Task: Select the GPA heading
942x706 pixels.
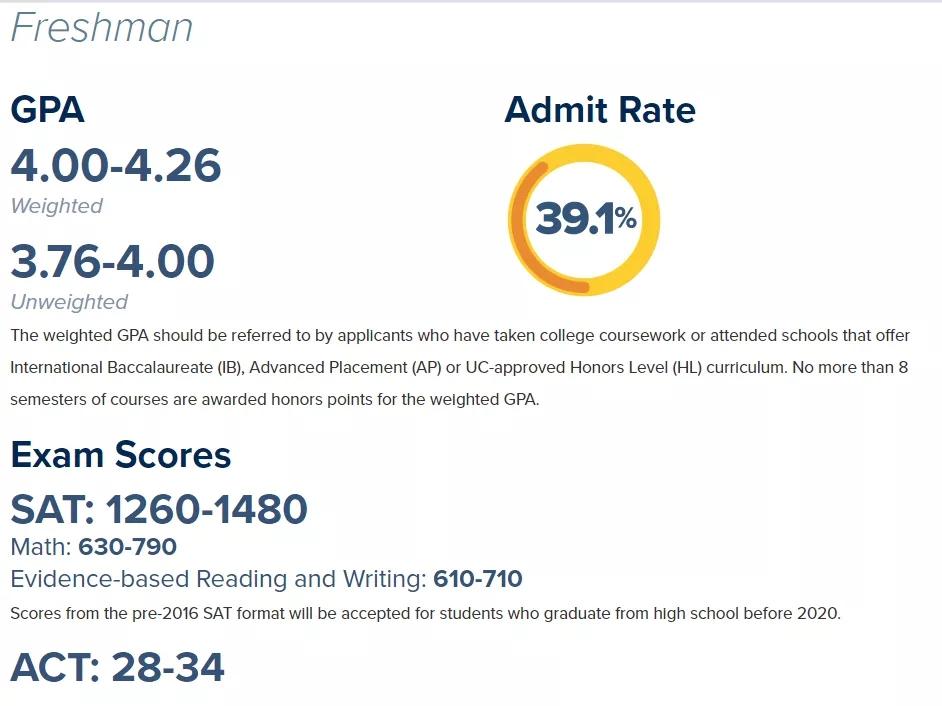Action: [47, 110]
